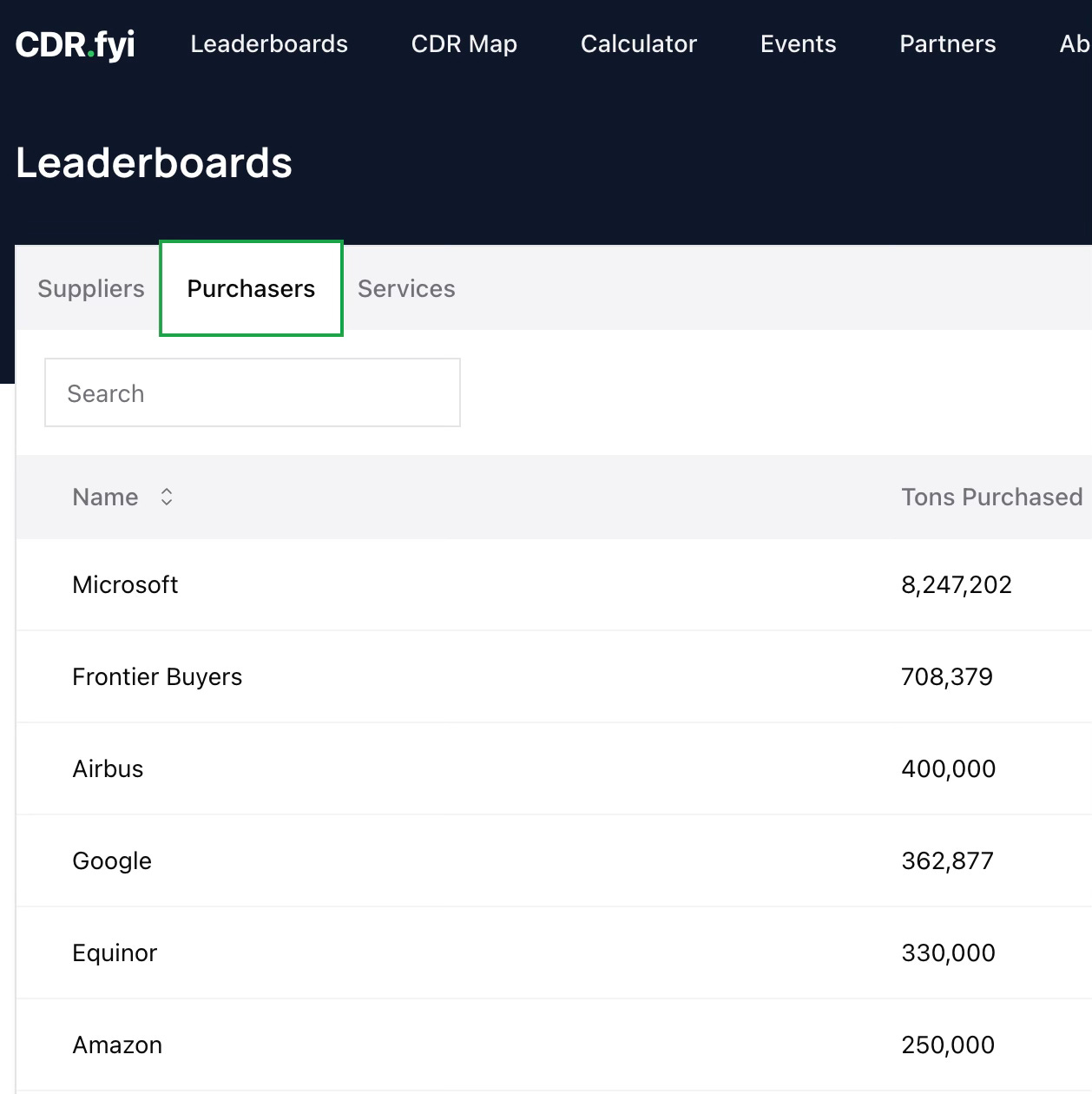Select the 708,379 tons value

pos(947,676)
